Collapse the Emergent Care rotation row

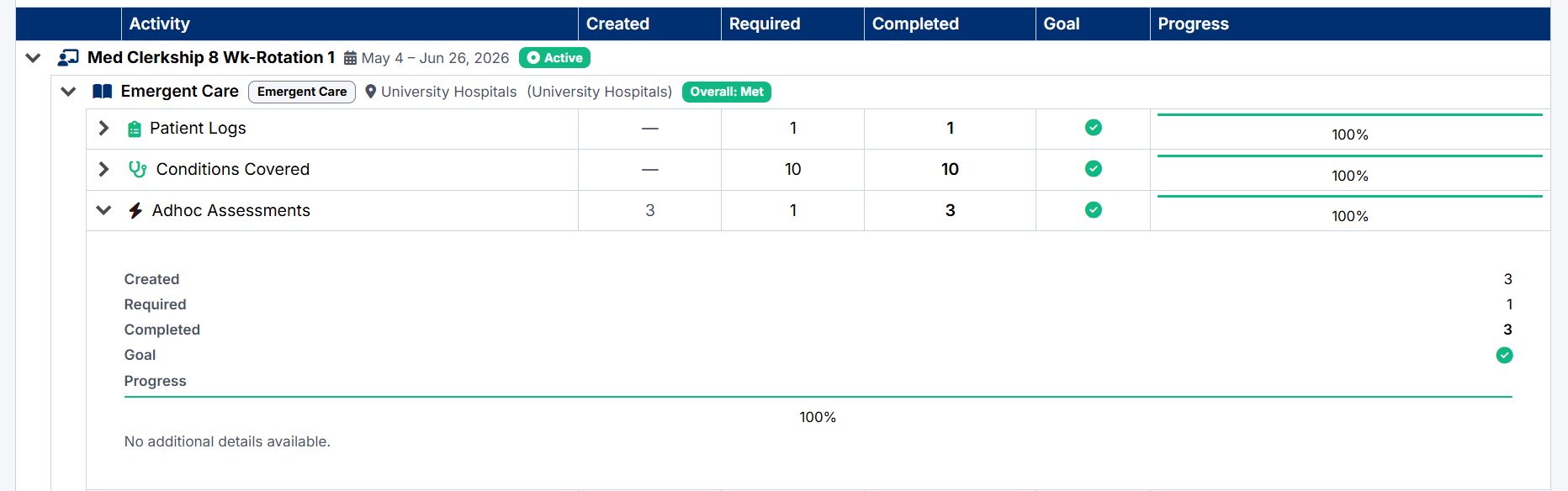68,92
